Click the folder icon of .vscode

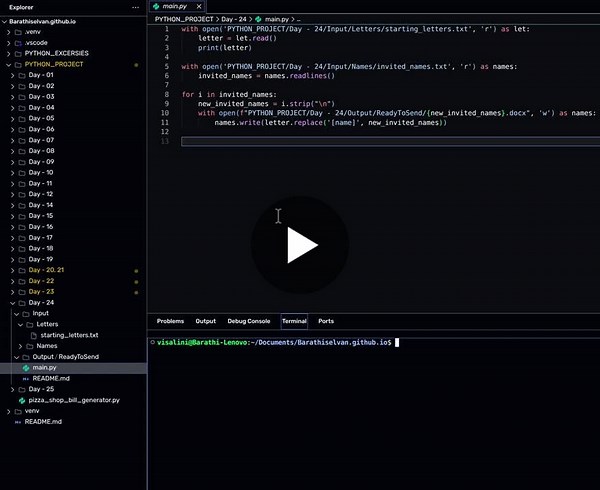point(18,43)
